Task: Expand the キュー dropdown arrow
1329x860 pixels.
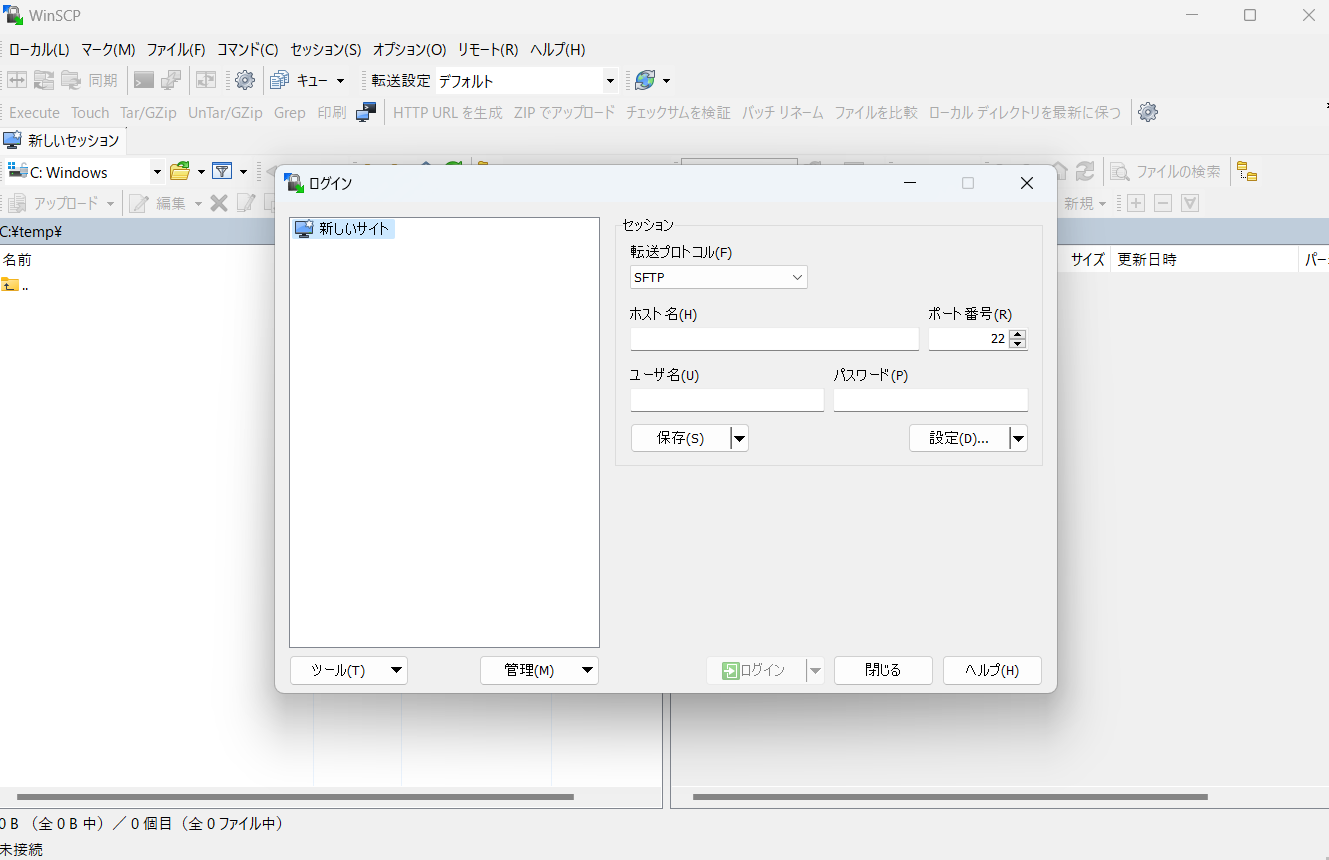Action: click(x=340, y=80)
